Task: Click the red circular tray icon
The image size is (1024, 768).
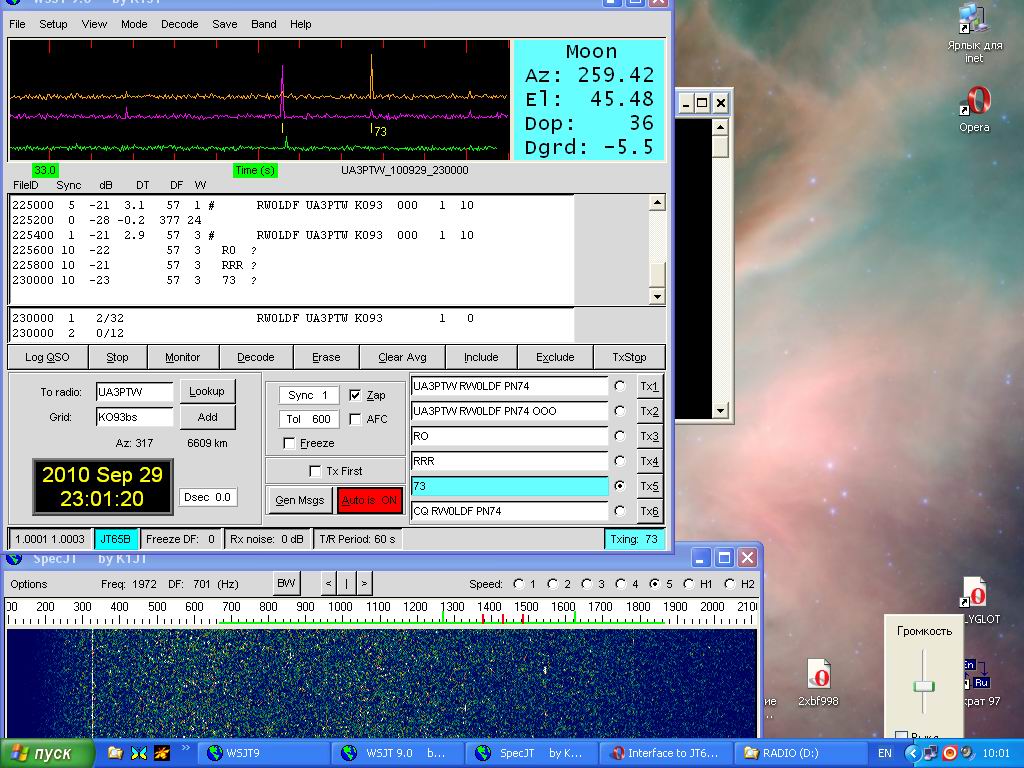Action: [x=950, y=753]
